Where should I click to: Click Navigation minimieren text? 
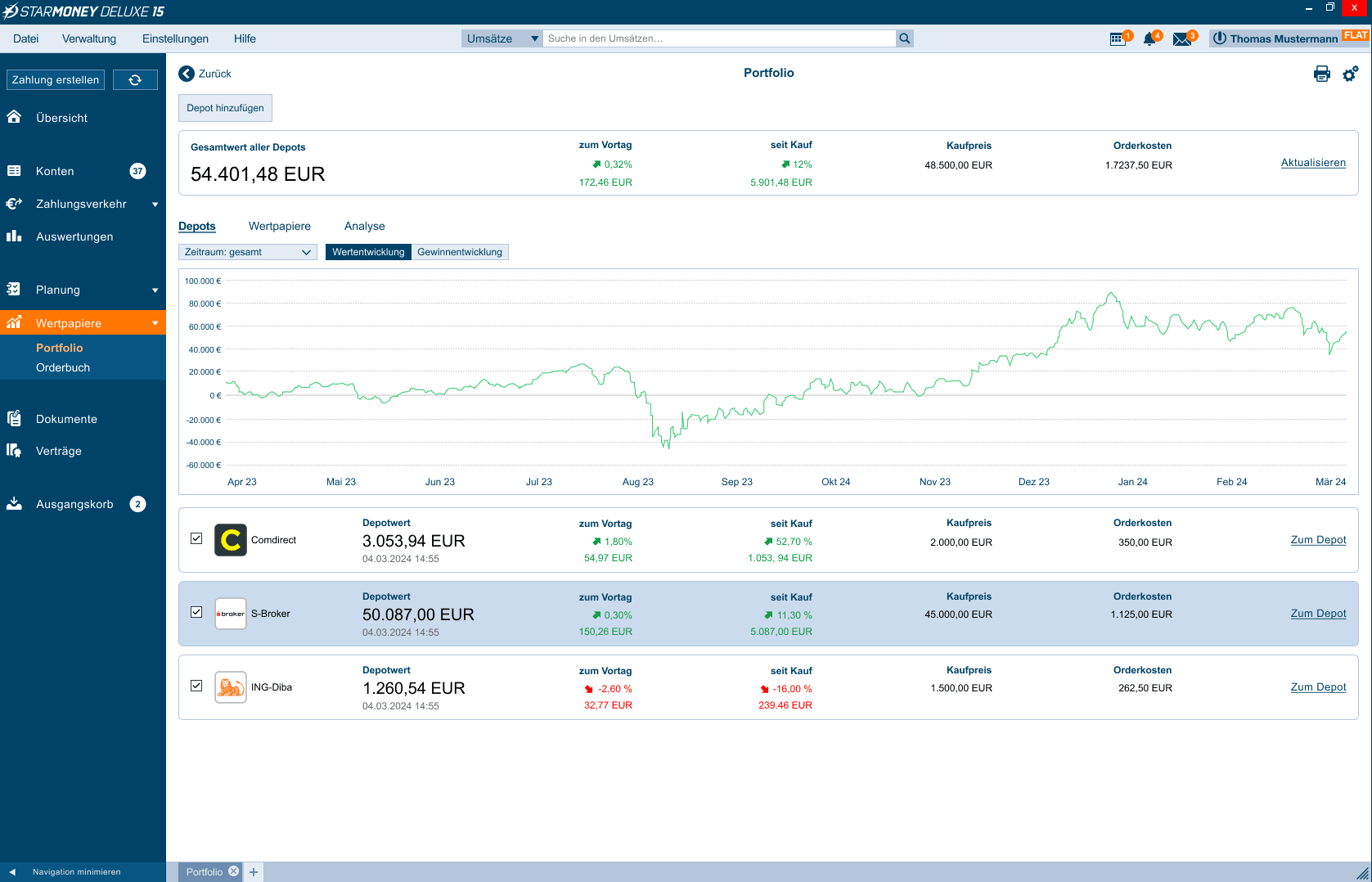(x=76, y=872)
